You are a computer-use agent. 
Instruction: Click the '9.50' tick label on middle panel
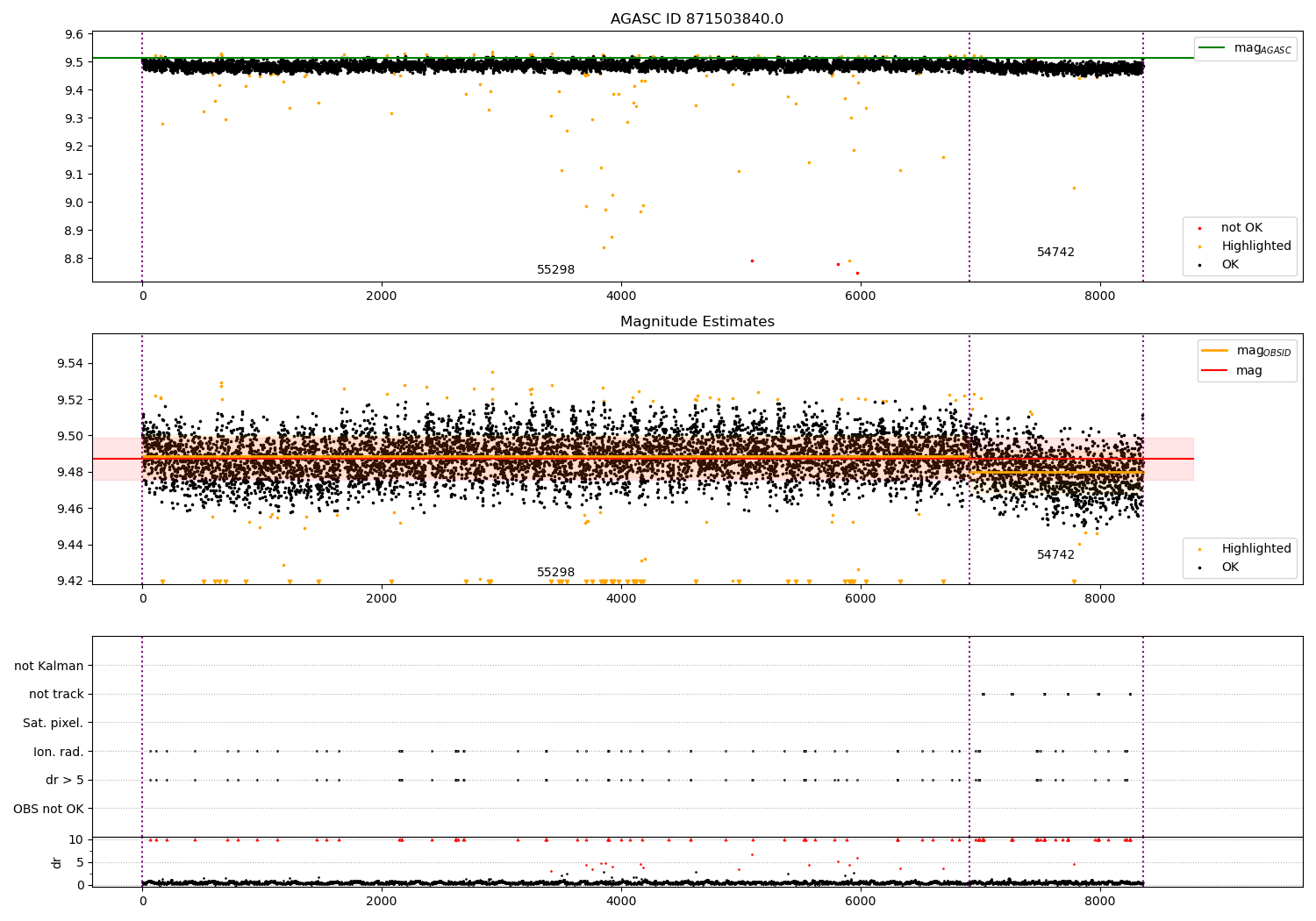(71, 437)
